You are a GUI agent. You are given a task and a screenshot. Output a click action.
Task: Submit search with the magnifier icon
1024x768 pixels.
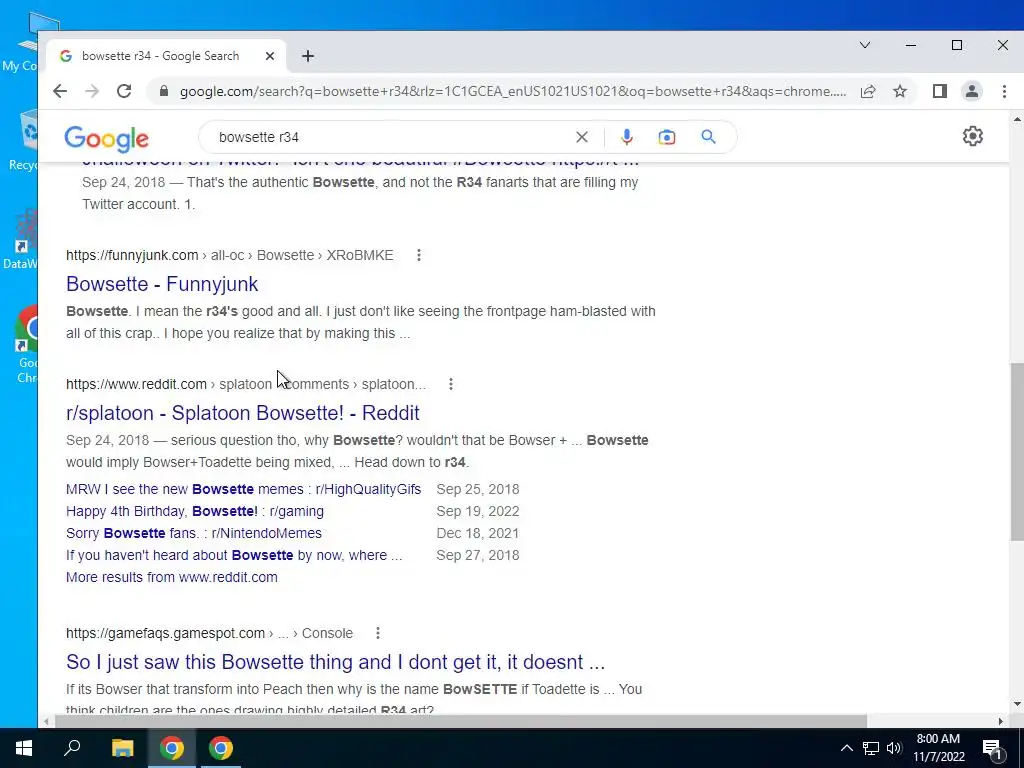tap(709, 137)
